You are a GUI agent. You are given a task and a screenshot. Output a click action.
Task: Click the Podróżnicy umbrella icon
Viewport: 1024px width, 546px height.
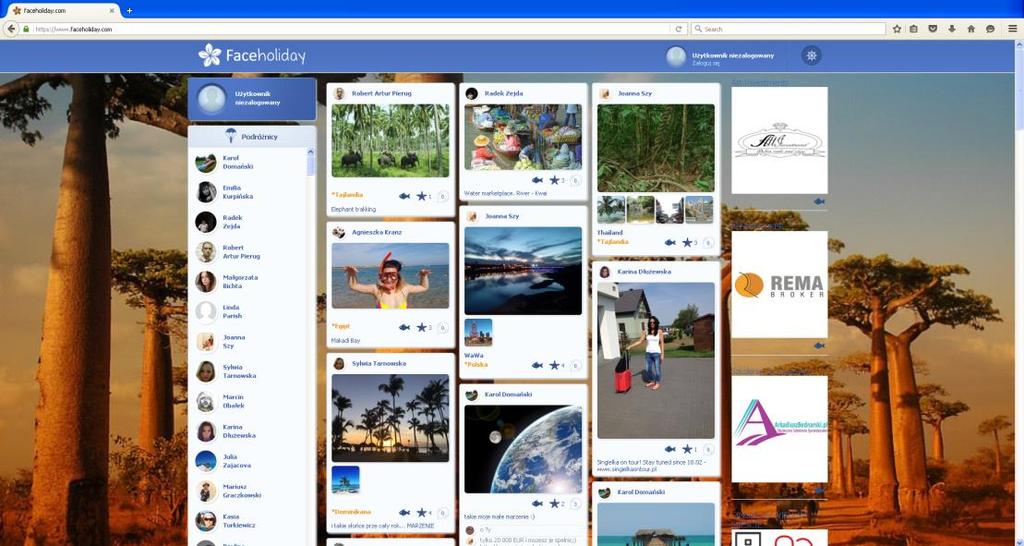(x=231, y=136)
